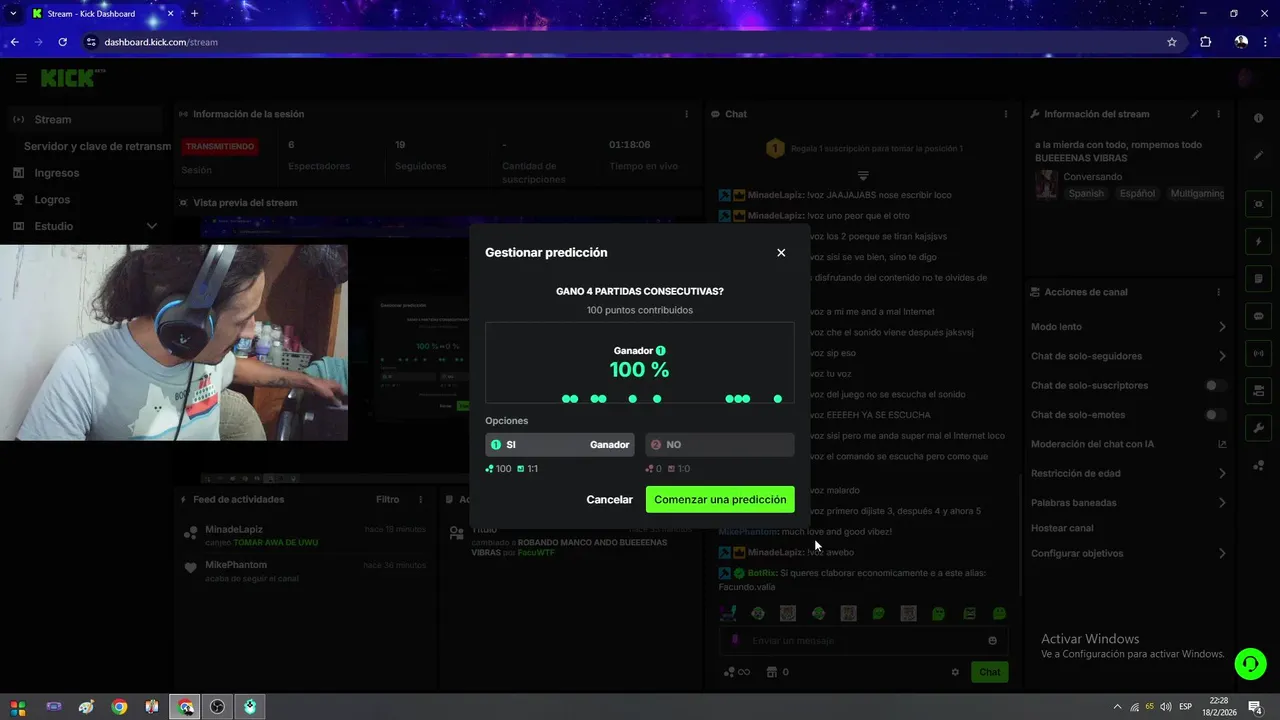Screen dimensions: 1280x720
Task: Open the Chat panel options menu
Action: [x=1006, y=114]
